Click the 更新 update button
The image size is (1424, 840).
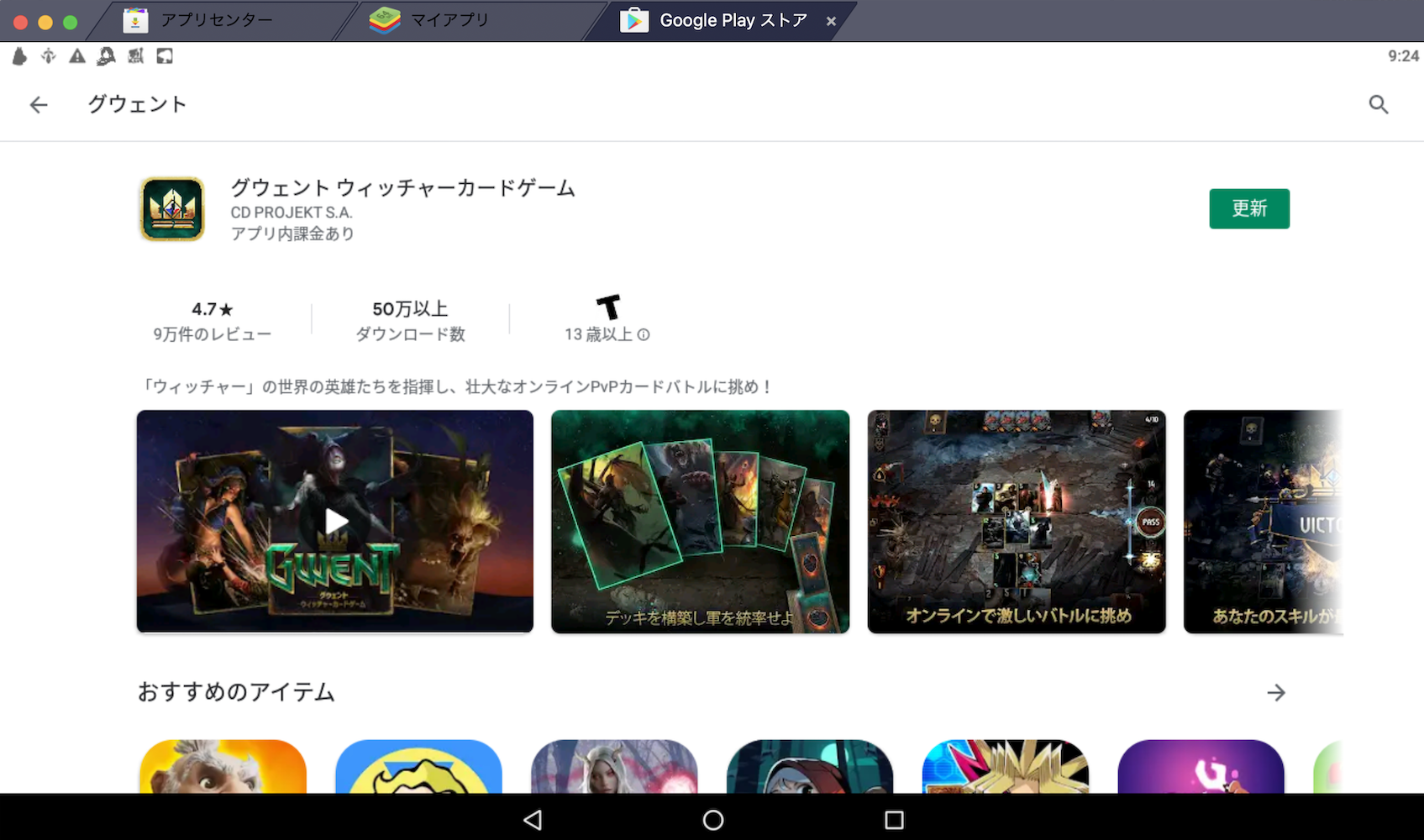[1249, 208]
